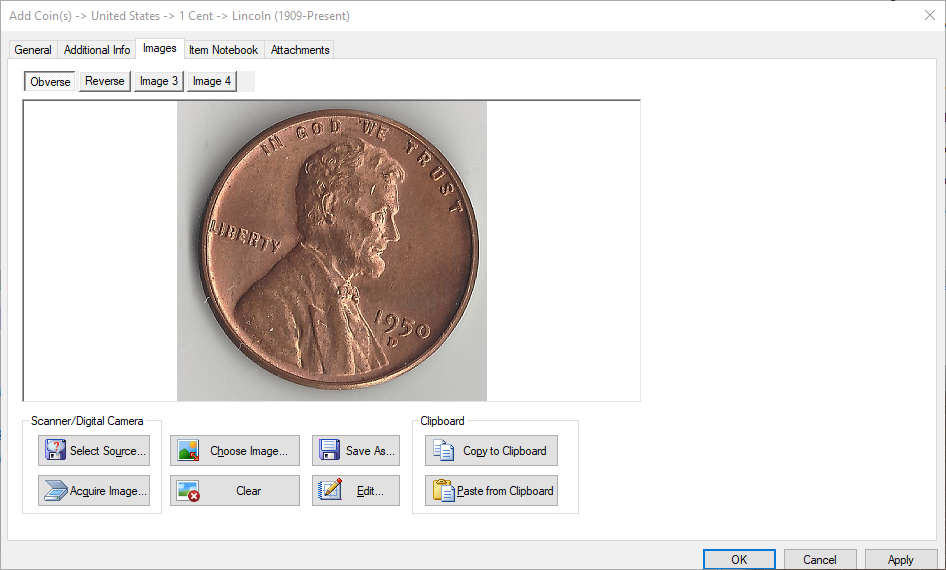This screenshot has width=946, height=570.
Task: Click the Copy to Clipboard documents icon
Action: [443, 451]
